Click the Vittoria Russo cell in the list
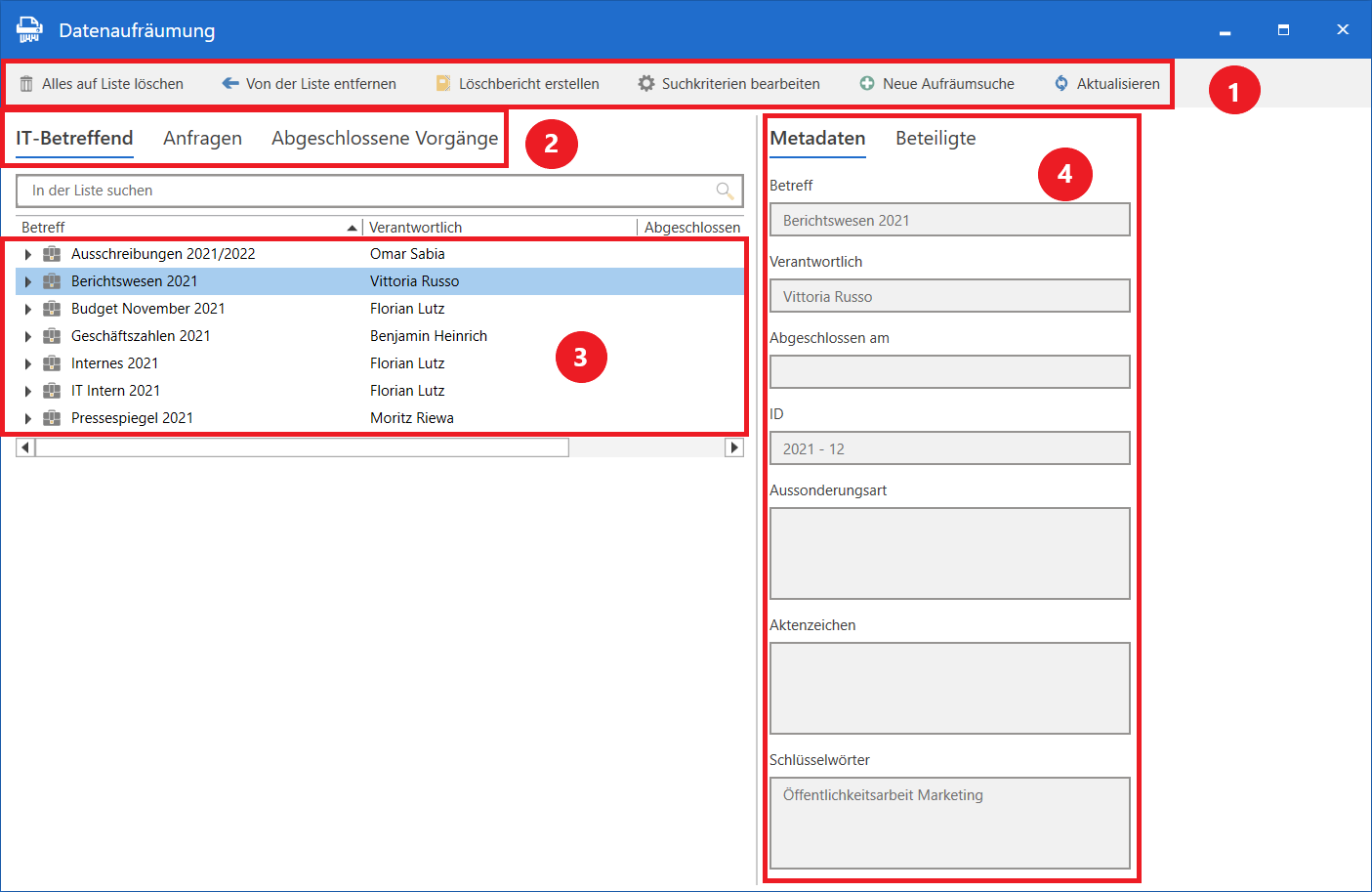 (x=414, y=281)
